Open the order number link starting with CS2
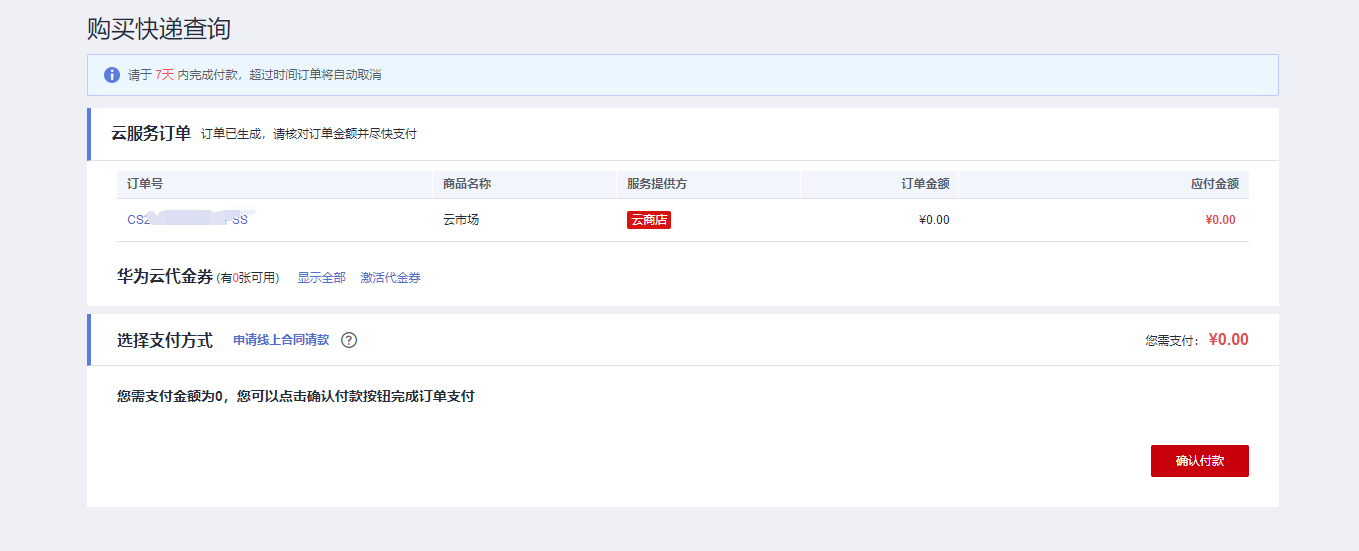The height and width of the screenshot is (551, 1359). (x=187, y=220)
